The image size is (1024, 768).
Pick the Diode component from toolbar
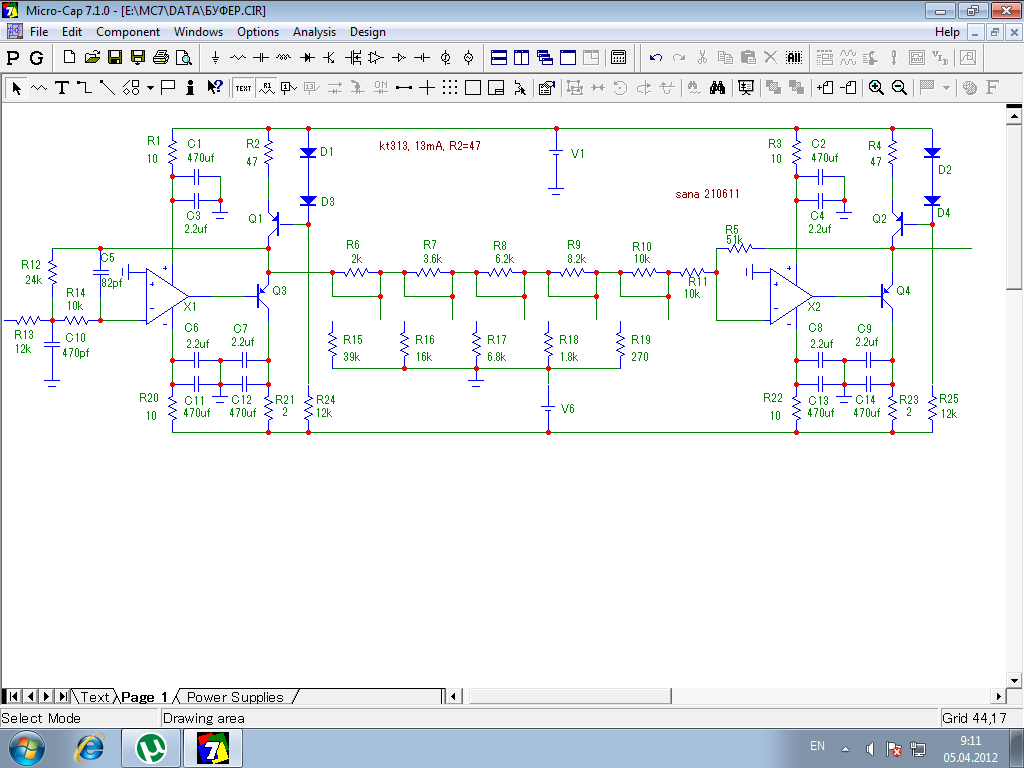coord(307,58)
